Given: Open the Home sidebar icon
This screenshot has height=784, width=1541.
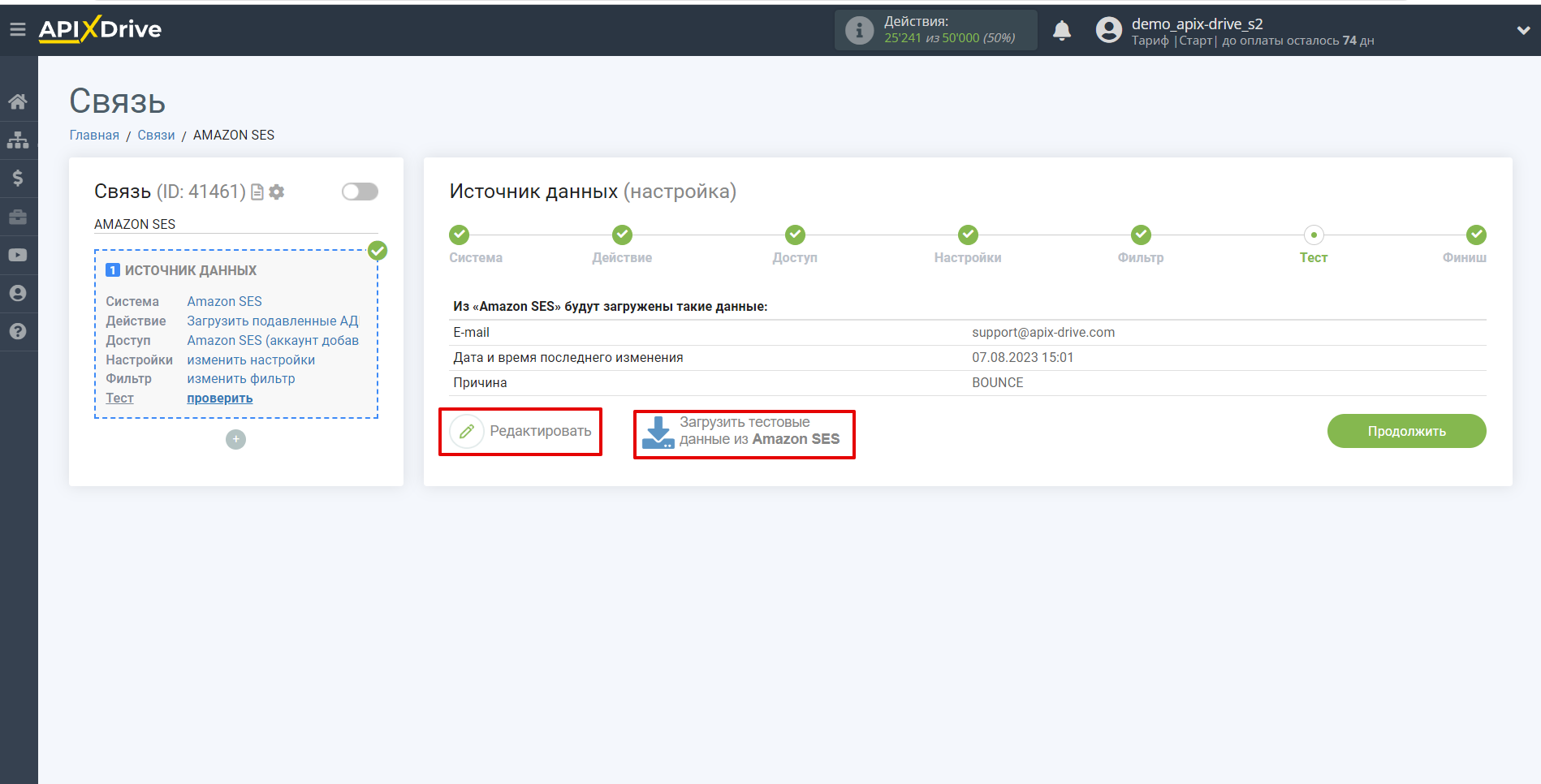Looking at the screenshot, I should (x=18, y=101).
